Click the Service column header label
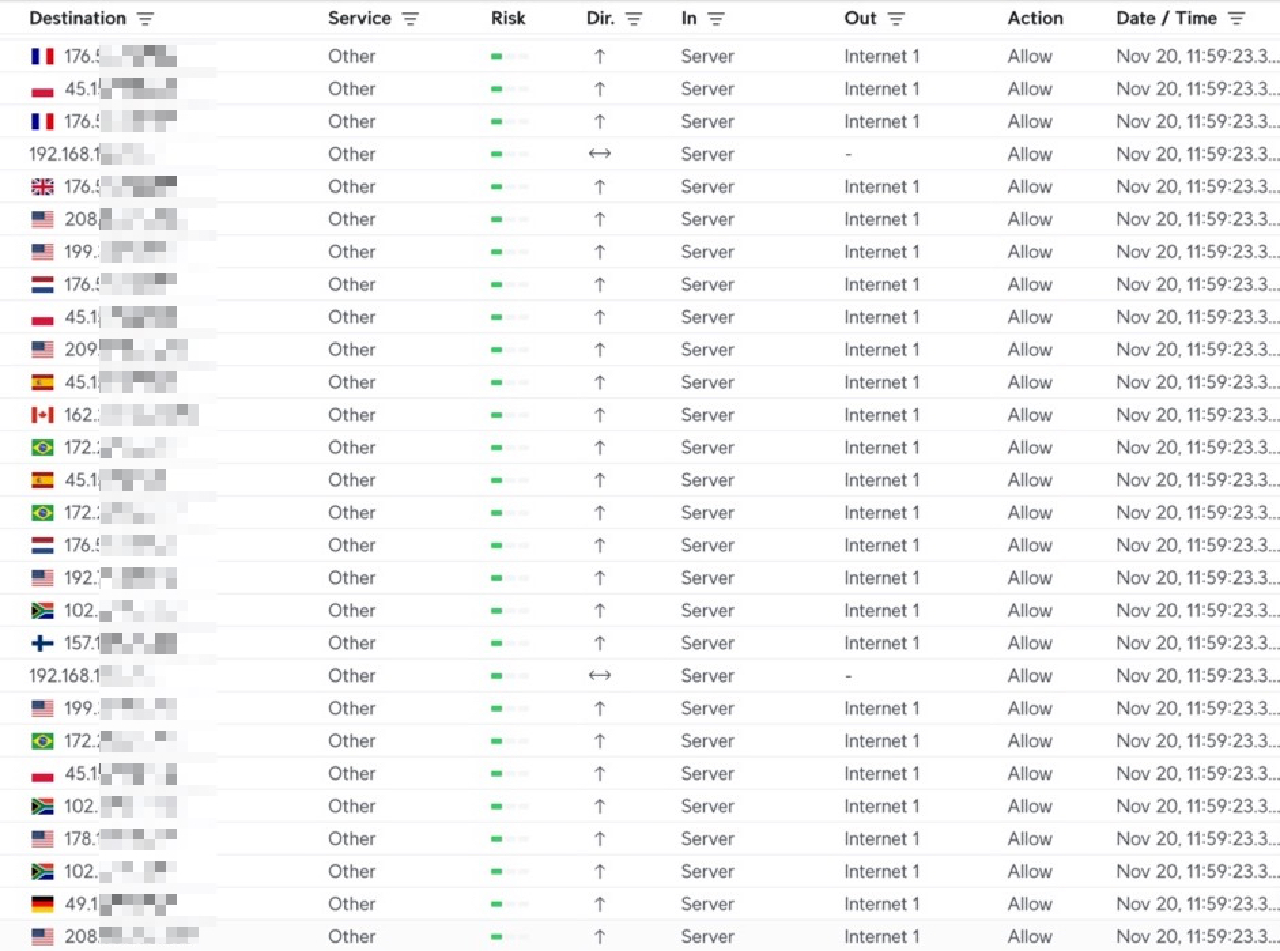1280x951 pixels. tap(359, 19)
